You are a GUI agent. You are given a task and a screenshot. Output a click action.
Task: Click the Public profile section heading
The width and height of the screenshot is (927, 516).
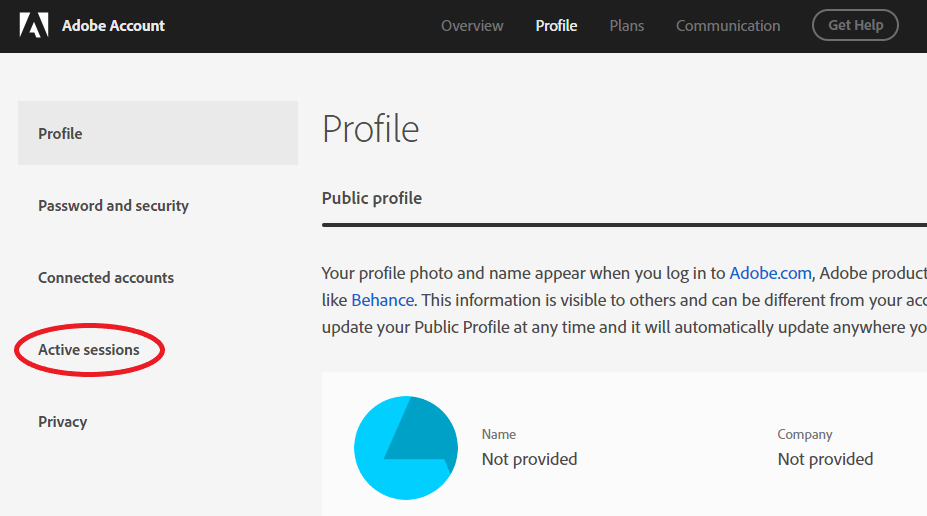click(x=372, y=198)
